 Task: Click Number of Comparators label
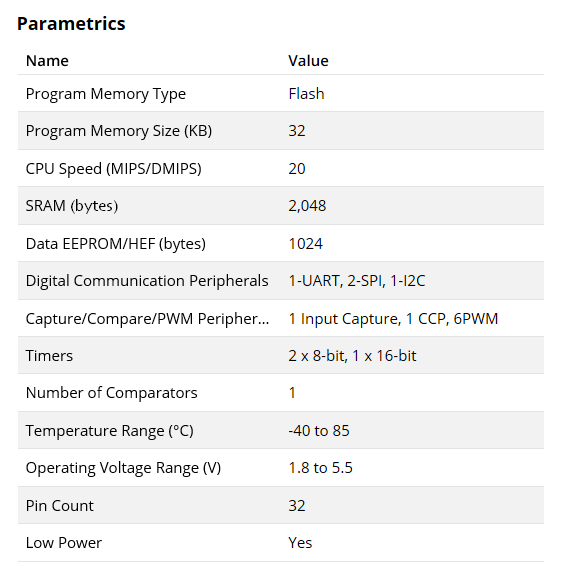click(111, 393)
